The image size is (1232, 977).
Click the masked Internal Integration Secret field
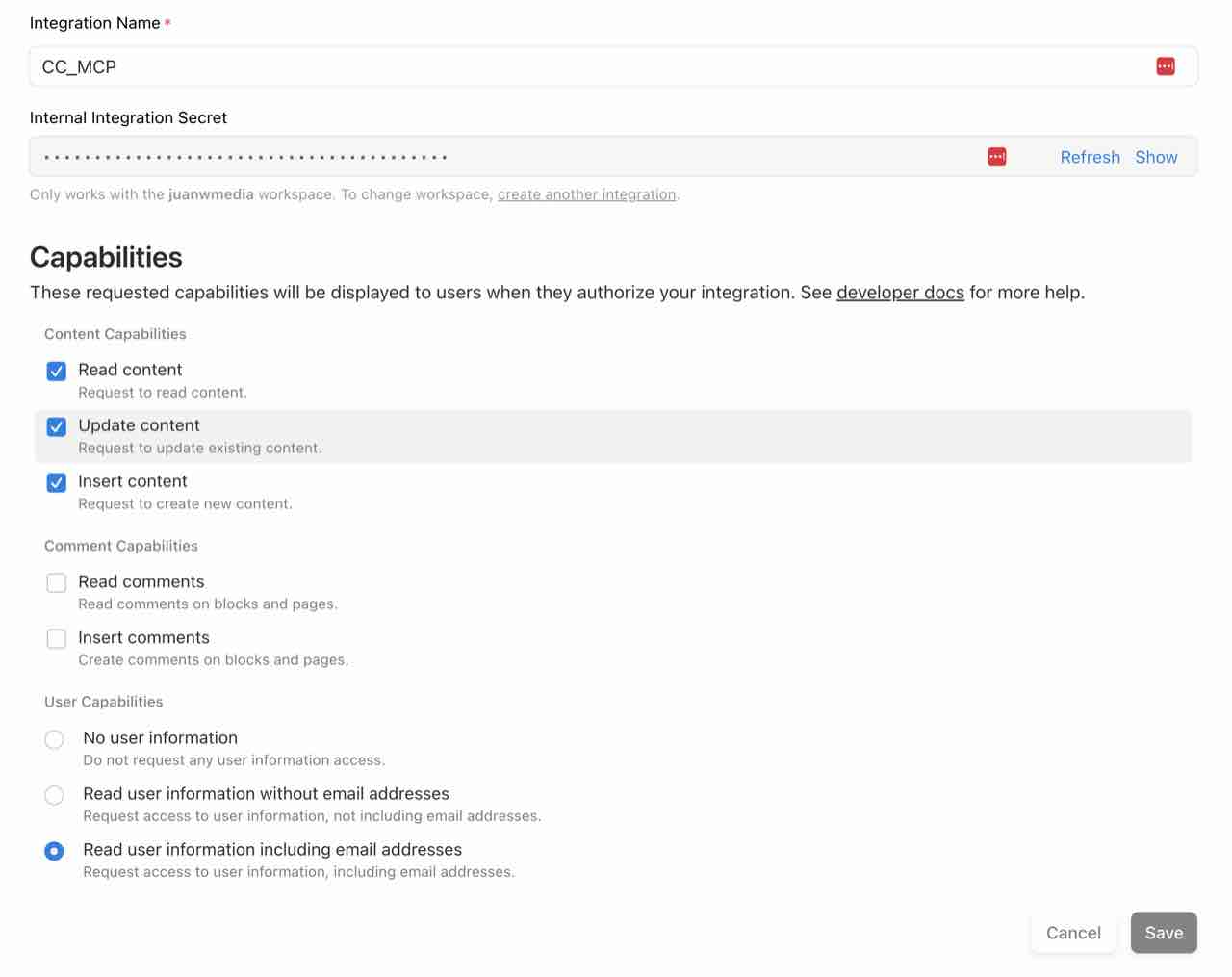pos(481,157)
